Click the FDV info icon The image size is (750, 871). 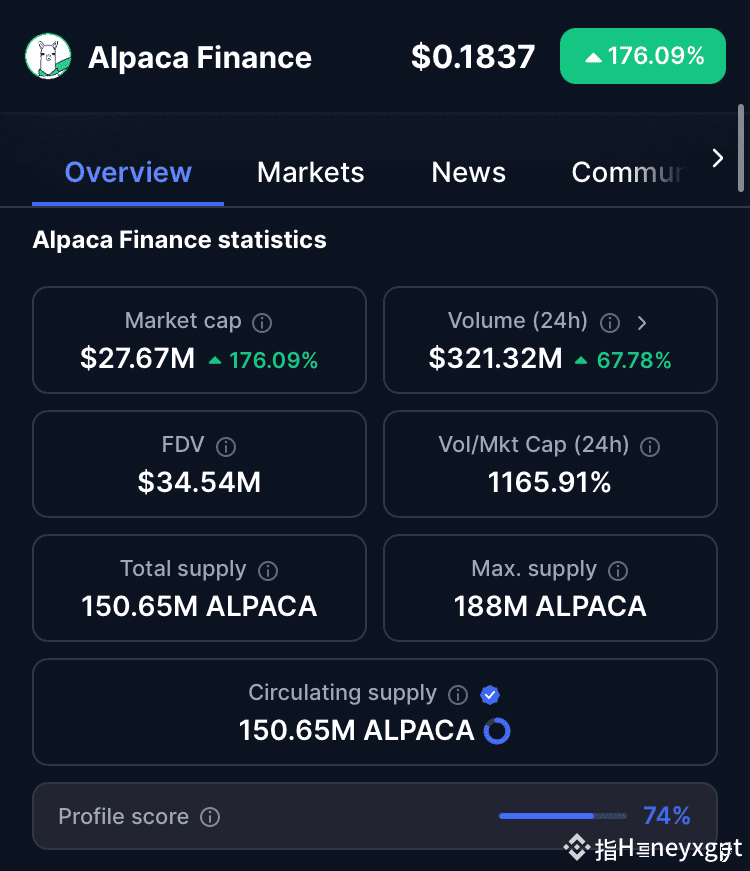(226, 447)
